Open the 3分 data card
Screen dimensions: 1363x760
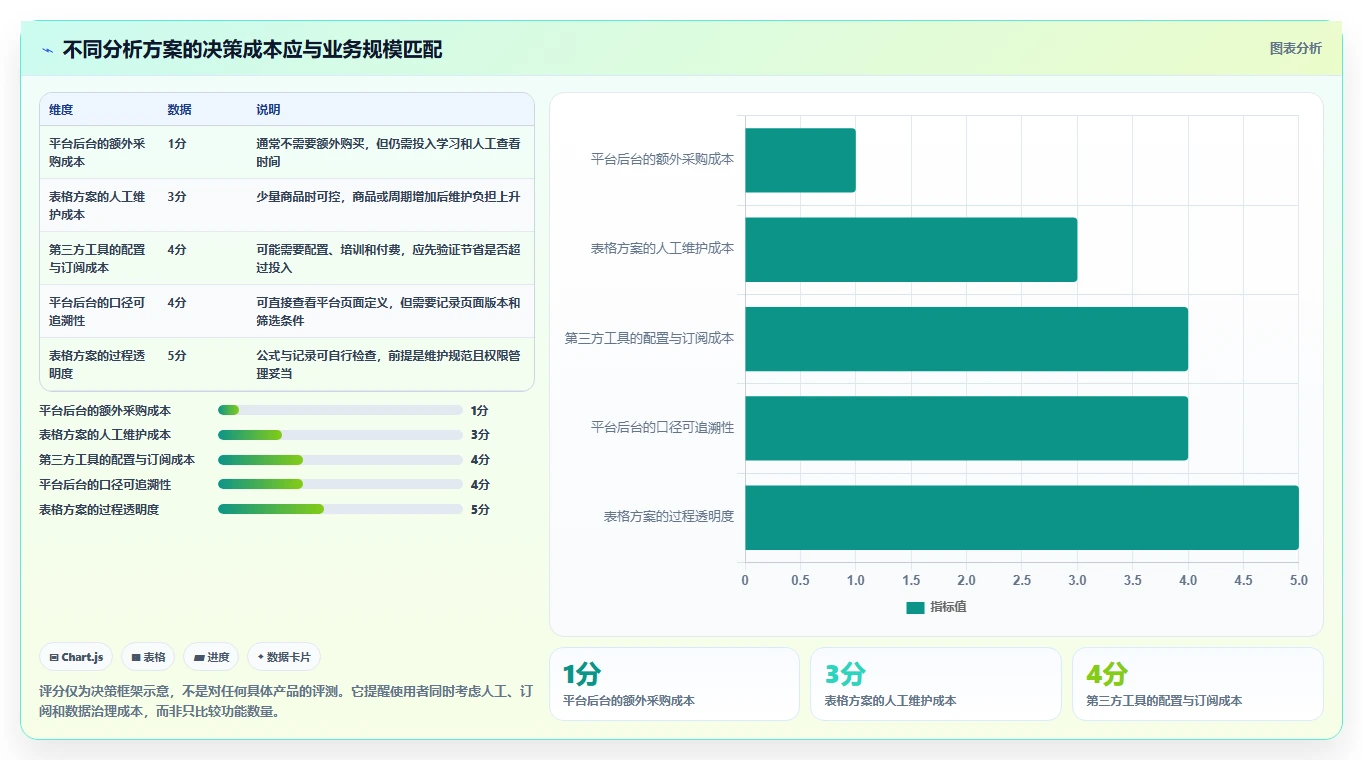[x=936, y=684]
